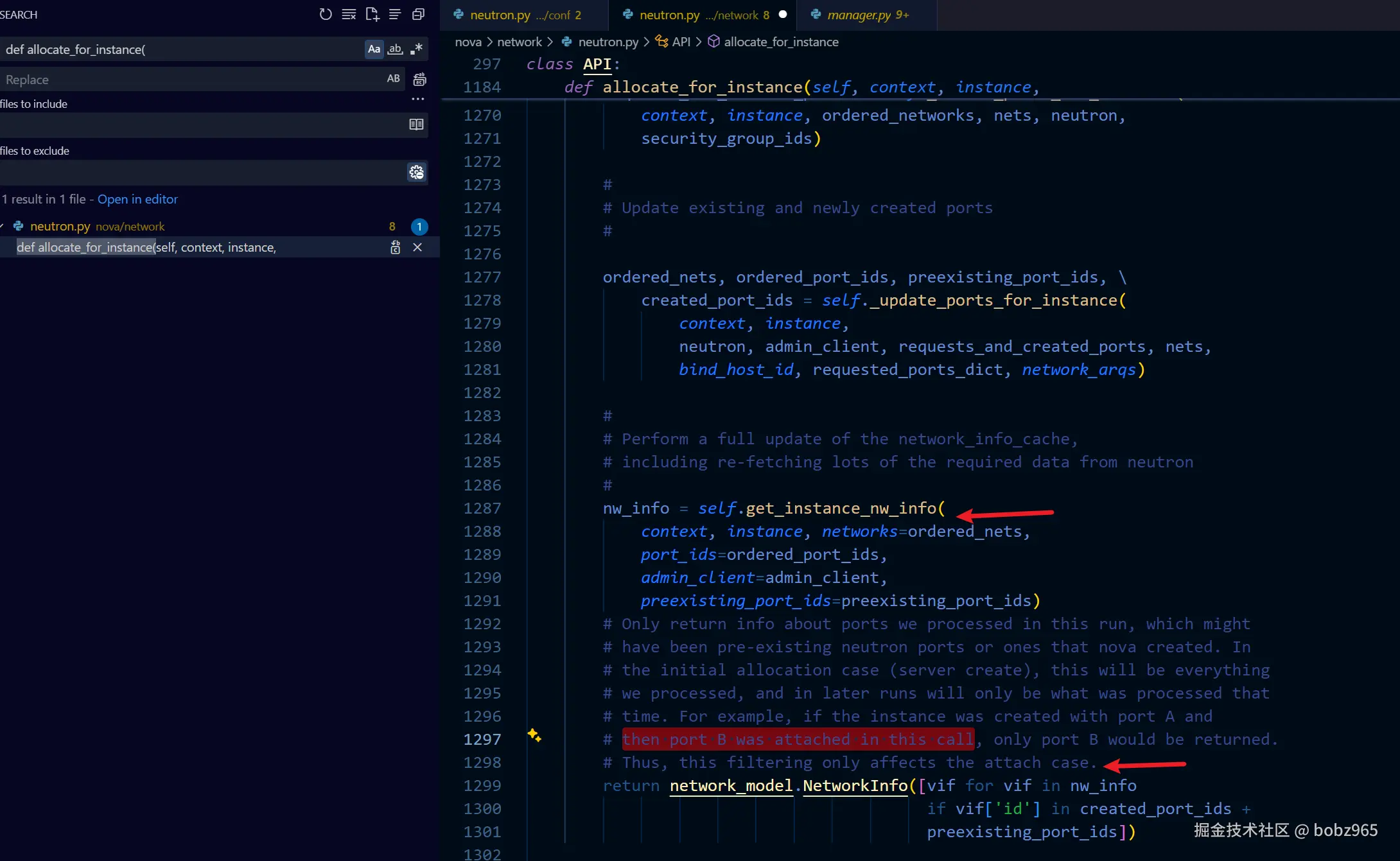Click preexisting_port_ids keyword argument on line 1291
Viewport: 1400px width, 861px height.
736,601
